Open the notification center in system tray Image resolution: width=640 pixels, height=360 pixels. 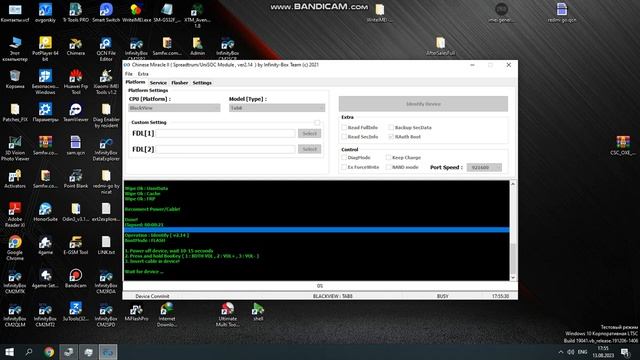click(x=625, y=352)
